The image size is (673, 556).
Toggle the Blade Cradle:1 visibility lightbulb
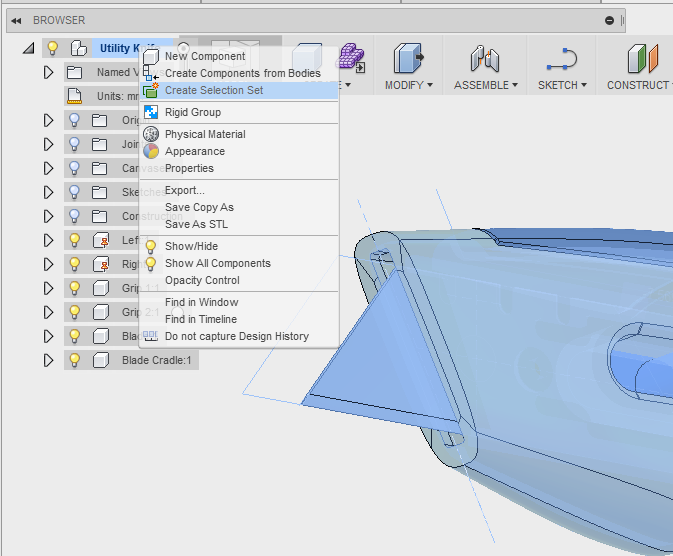tap(75, 360)
